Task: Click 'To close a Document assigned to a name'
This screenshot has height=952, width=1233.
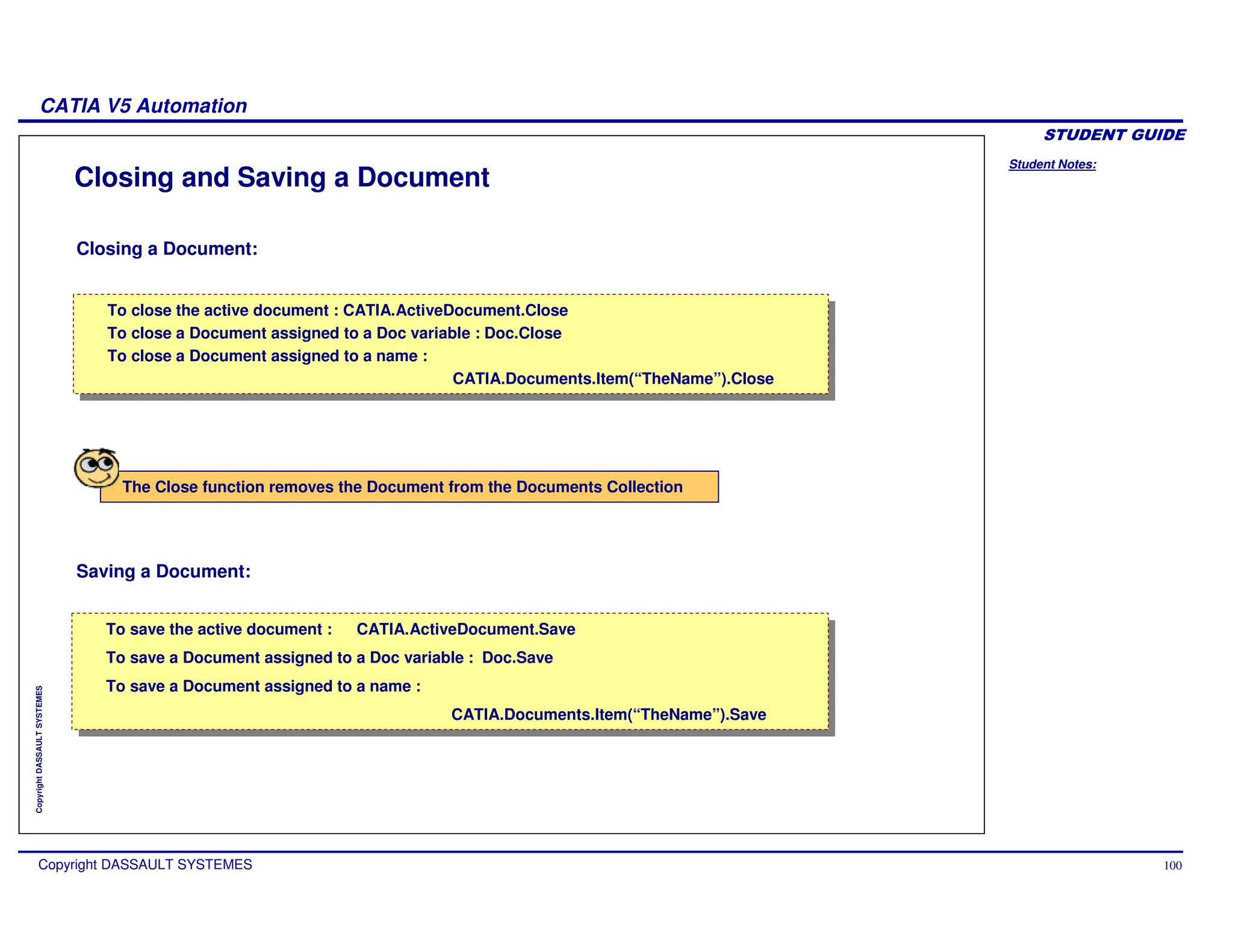Action: [267, 356]
